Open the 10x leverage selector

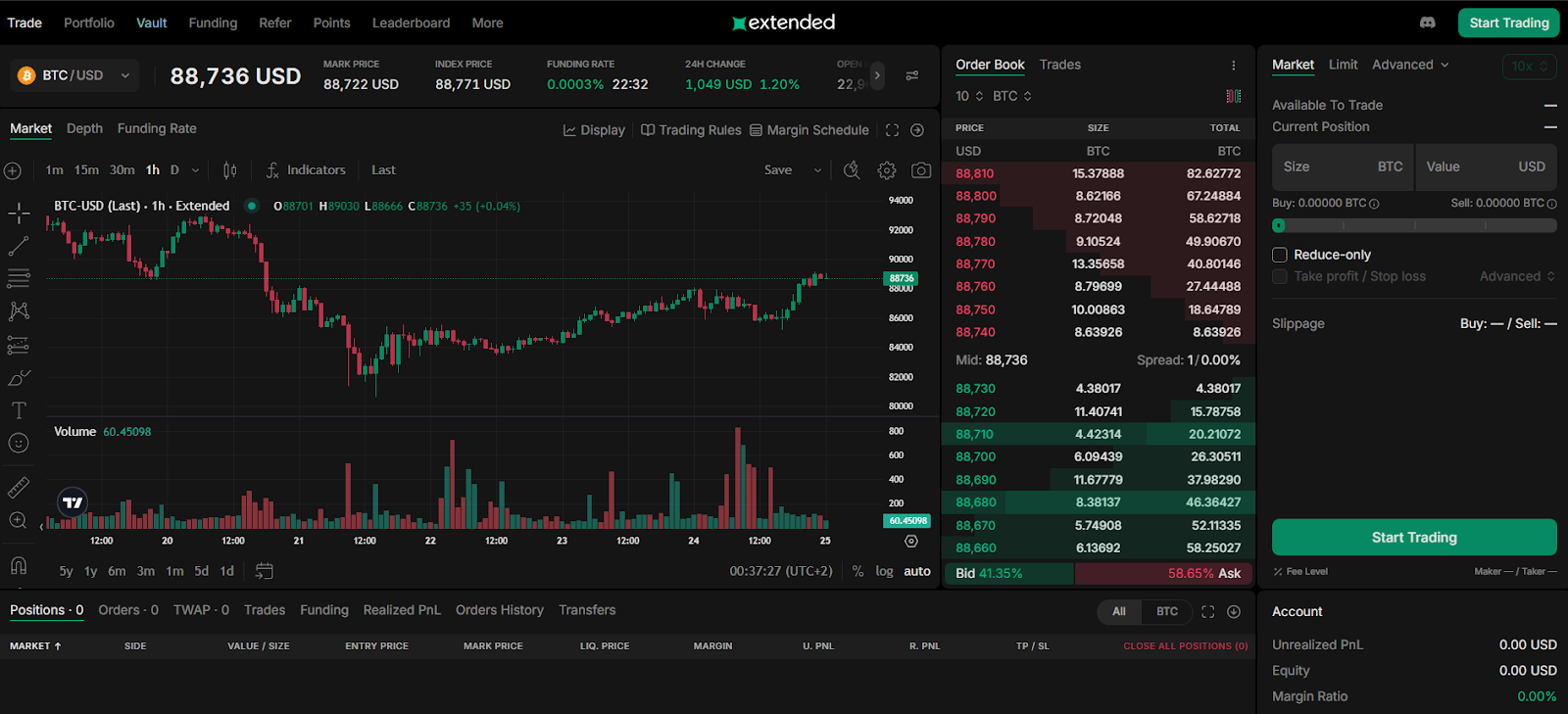[x=1529, y=67]
